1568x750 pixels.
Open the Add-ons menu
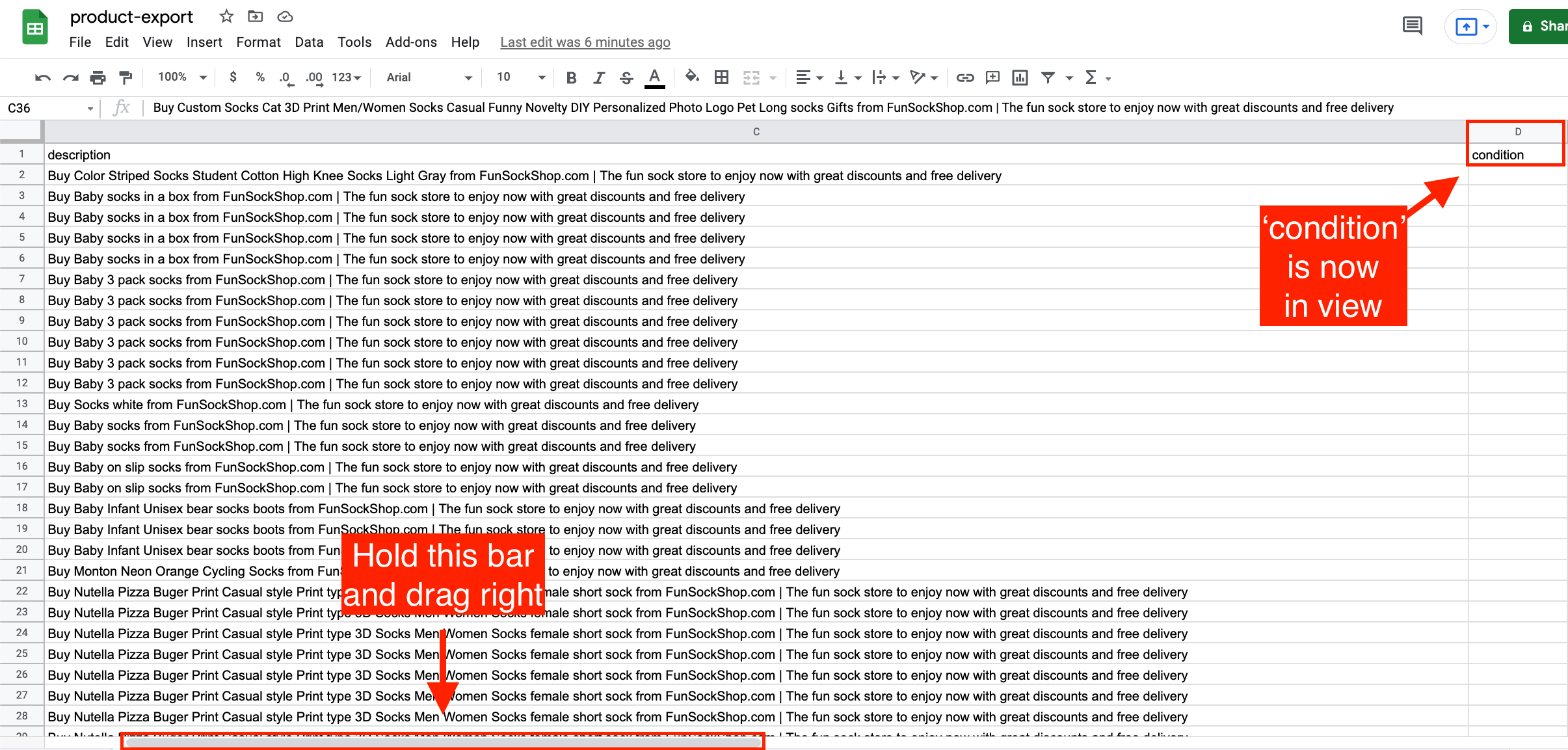click(x=410, y=42)
